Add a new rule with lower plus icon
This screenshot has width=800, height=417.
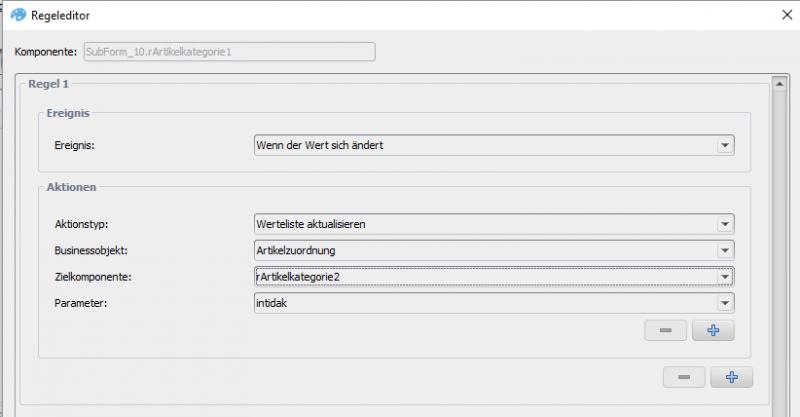tap(732, 377)
